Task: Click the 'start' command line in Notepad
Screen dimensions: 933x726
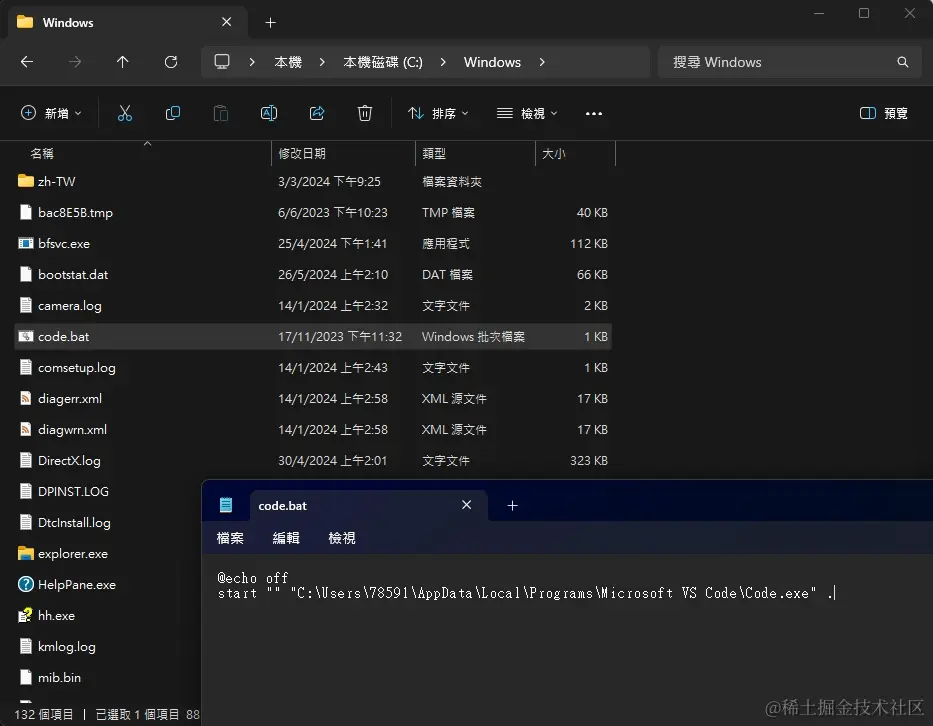Action: 526,593
